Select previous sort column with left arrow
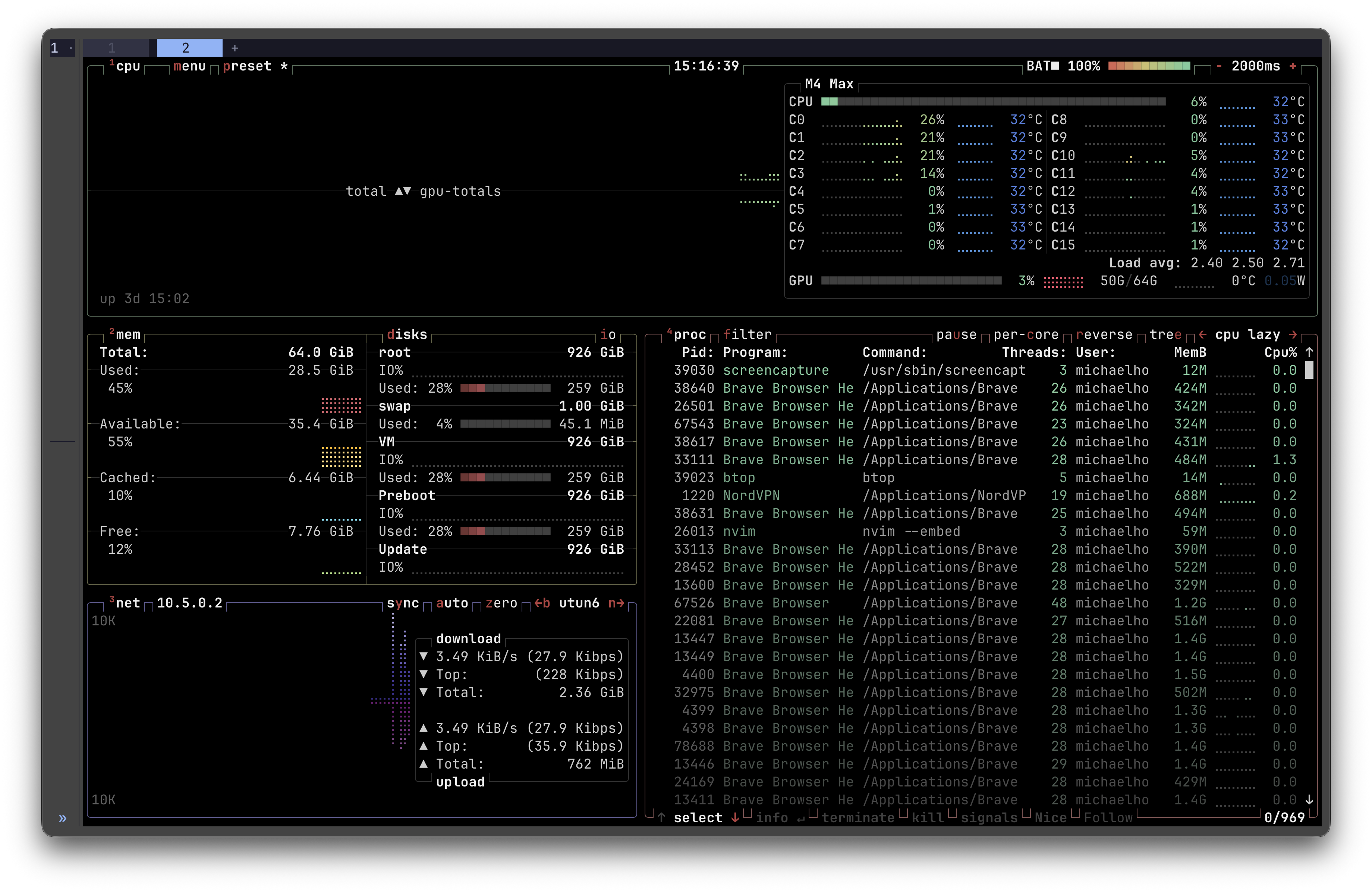Screen dimensions: 1372x892 [1202, 334]
